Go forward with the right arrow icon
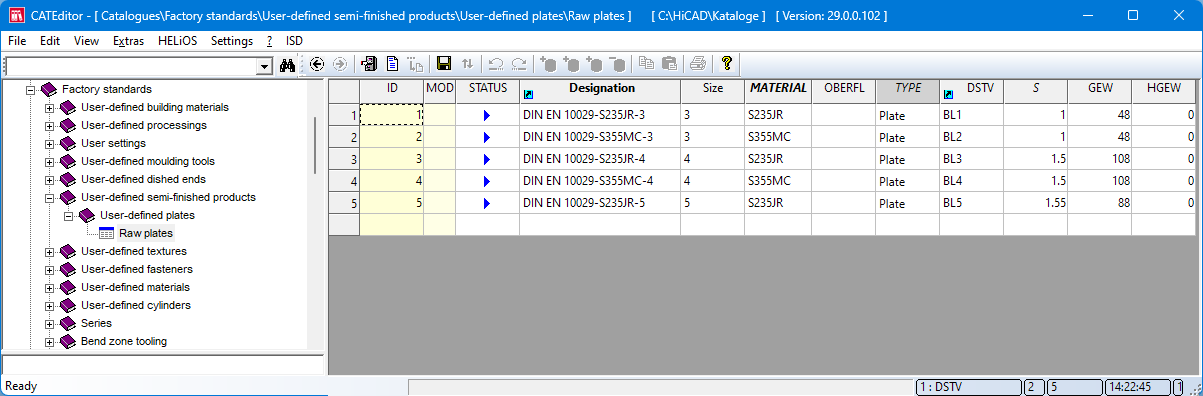The image size is (1203, 396). (340, 64)
